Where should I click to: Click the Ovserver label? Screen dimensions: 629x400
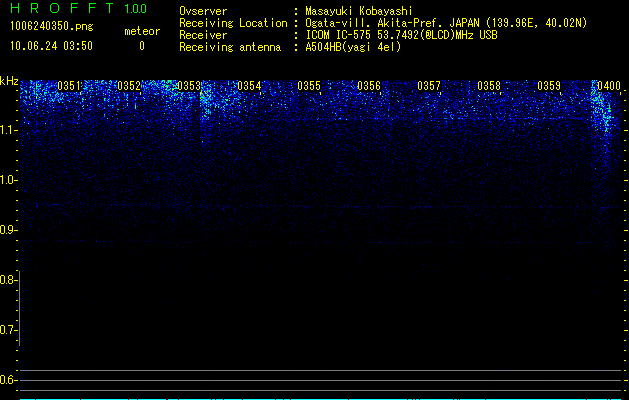click(x=203, y=11)
